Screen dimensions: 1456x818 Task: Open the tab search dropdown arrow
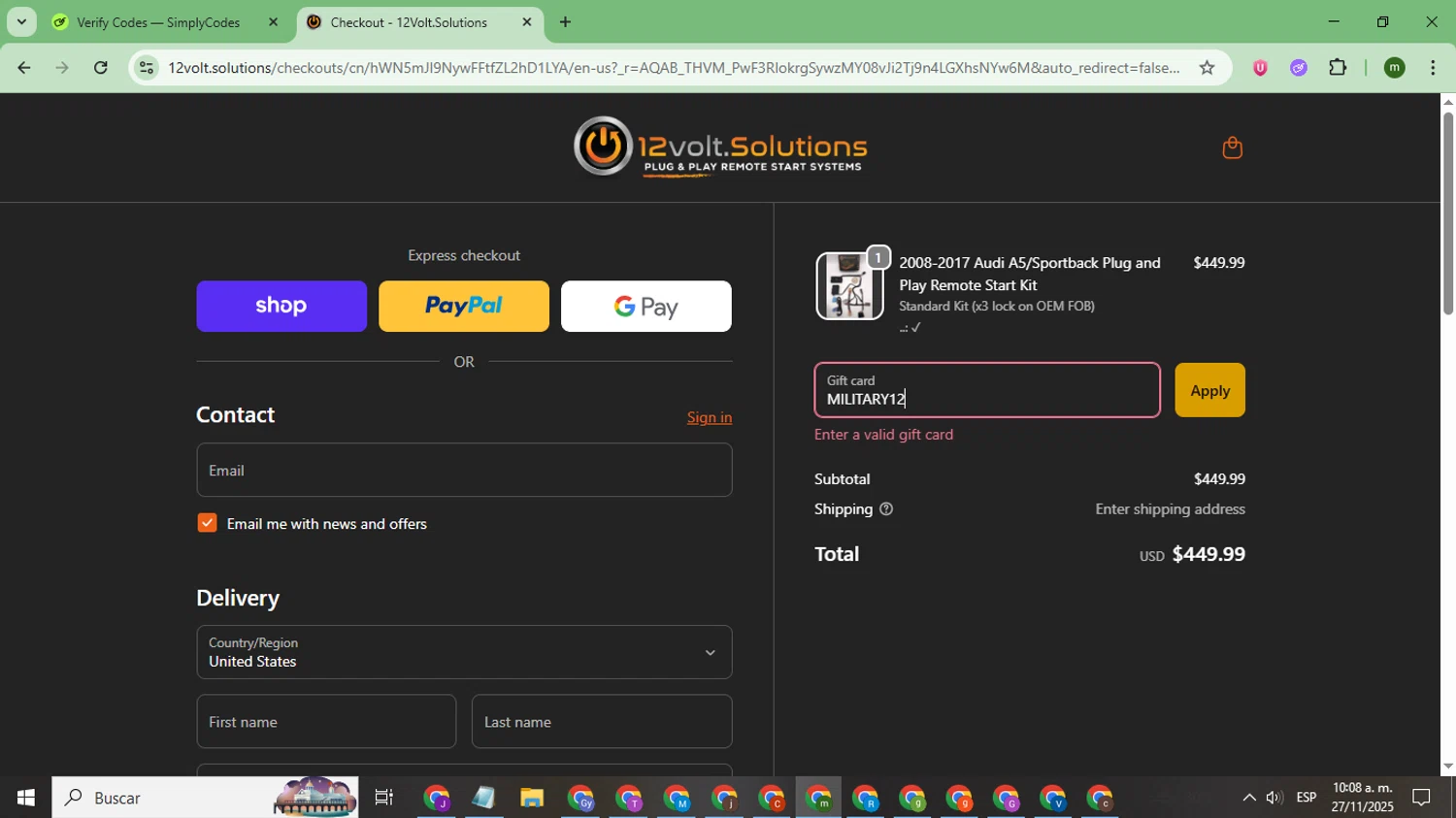21,22
